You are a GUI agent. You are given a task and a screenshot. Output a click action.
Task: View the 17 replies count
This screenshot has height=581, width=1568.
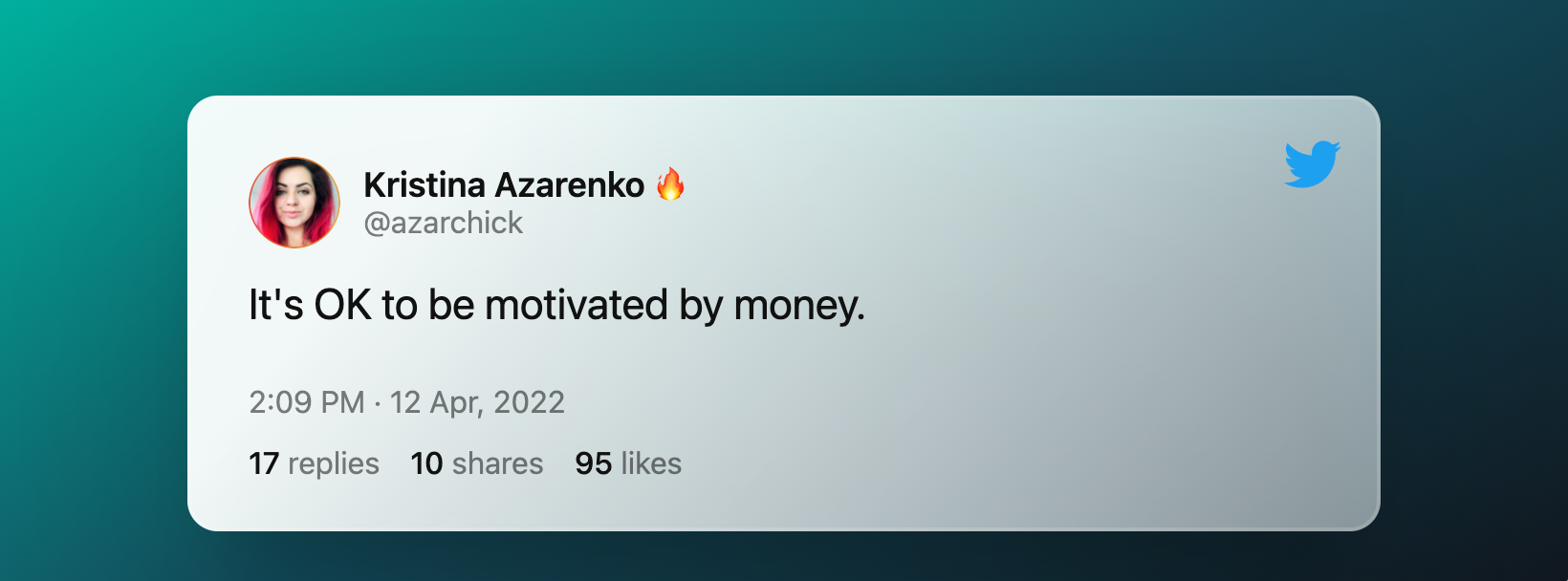click(x=314, y=463)
